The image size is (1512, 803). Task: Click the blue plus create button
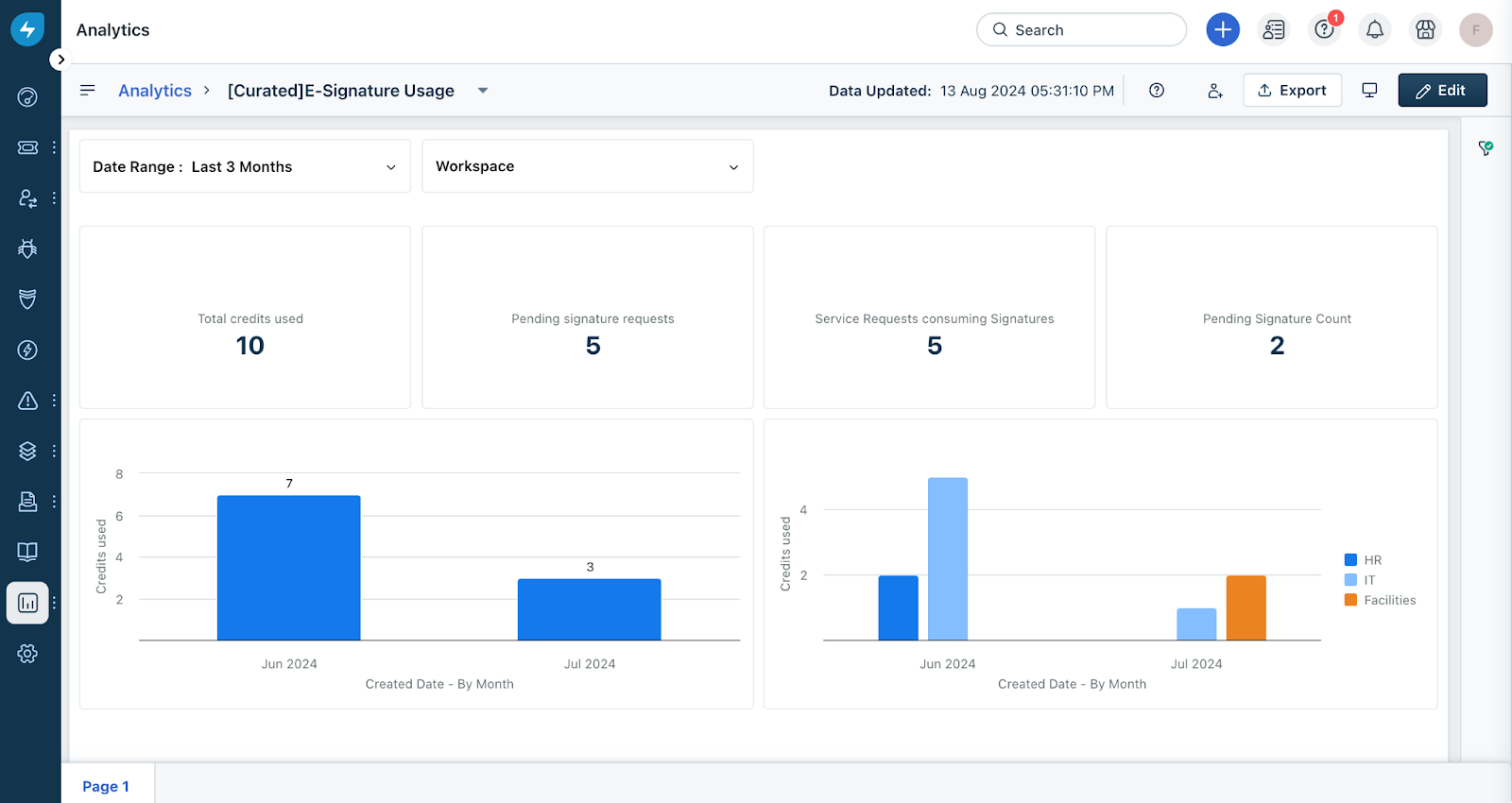click(1223, 29)
